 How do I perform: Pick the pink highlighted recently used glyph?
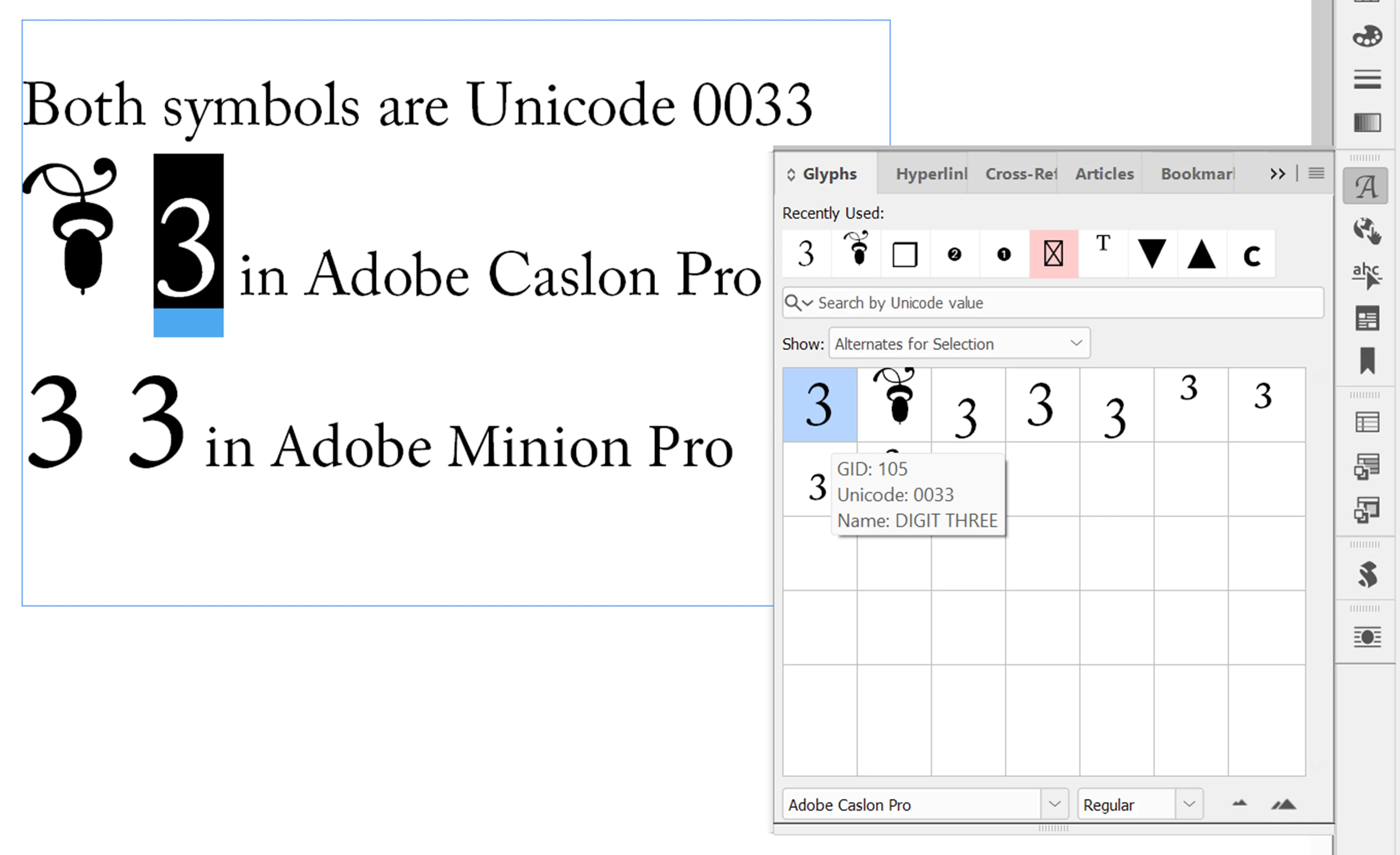pos(1053,254)
